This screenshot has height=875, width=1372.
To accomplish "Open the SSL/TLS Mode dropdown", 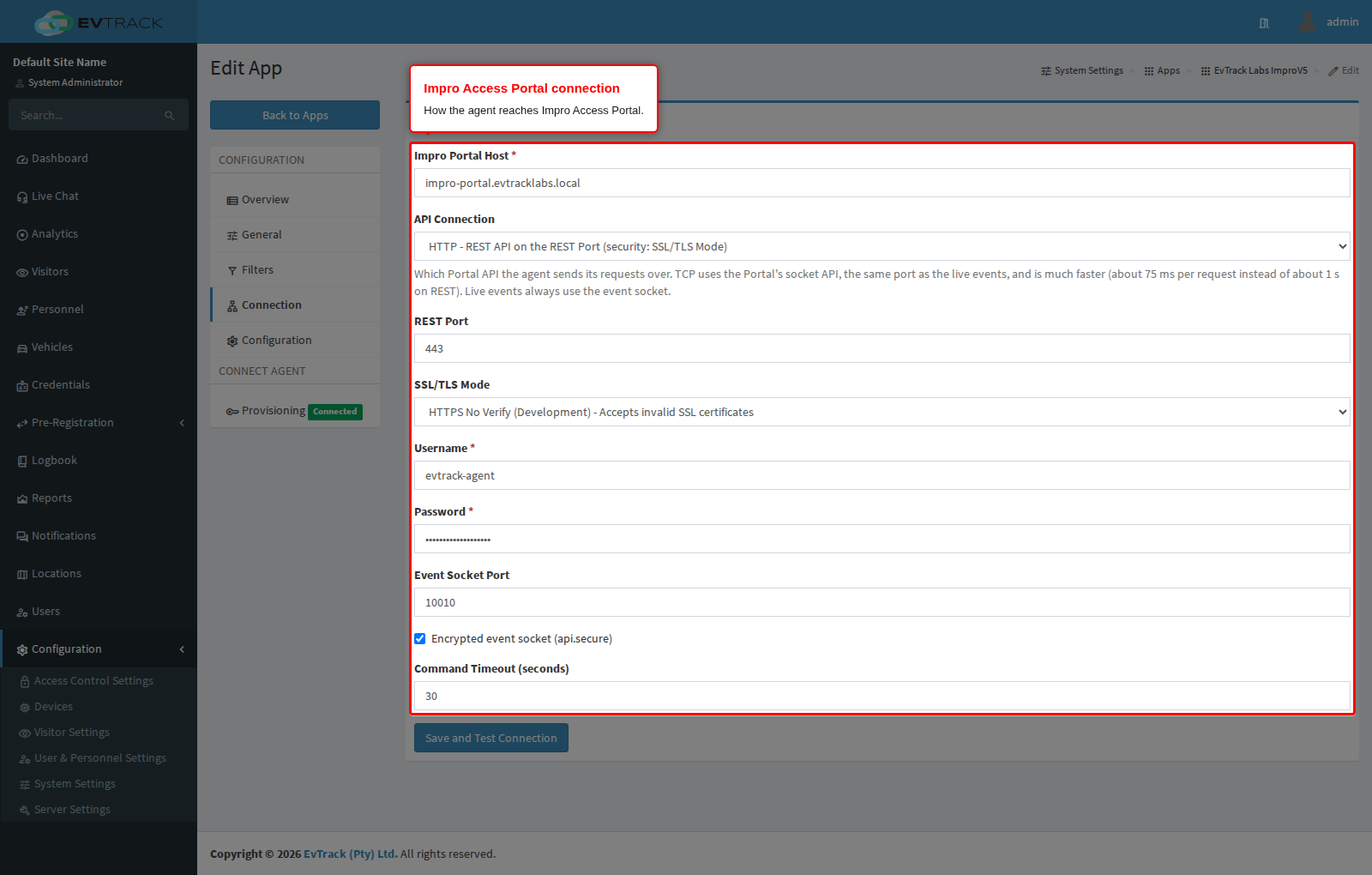I will point(882,412).
